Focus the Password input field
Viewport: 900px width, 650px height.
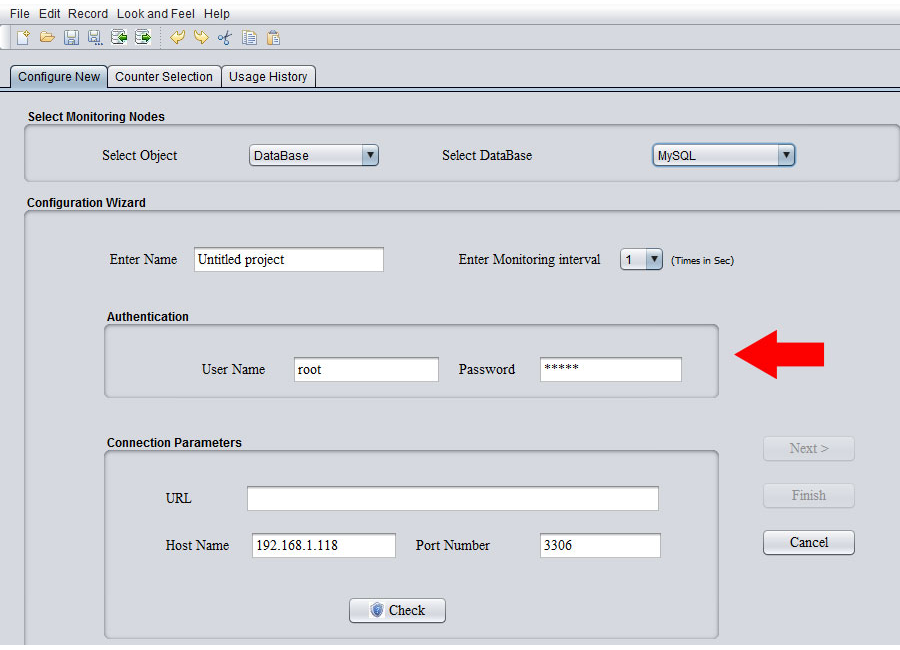point(610,369)
